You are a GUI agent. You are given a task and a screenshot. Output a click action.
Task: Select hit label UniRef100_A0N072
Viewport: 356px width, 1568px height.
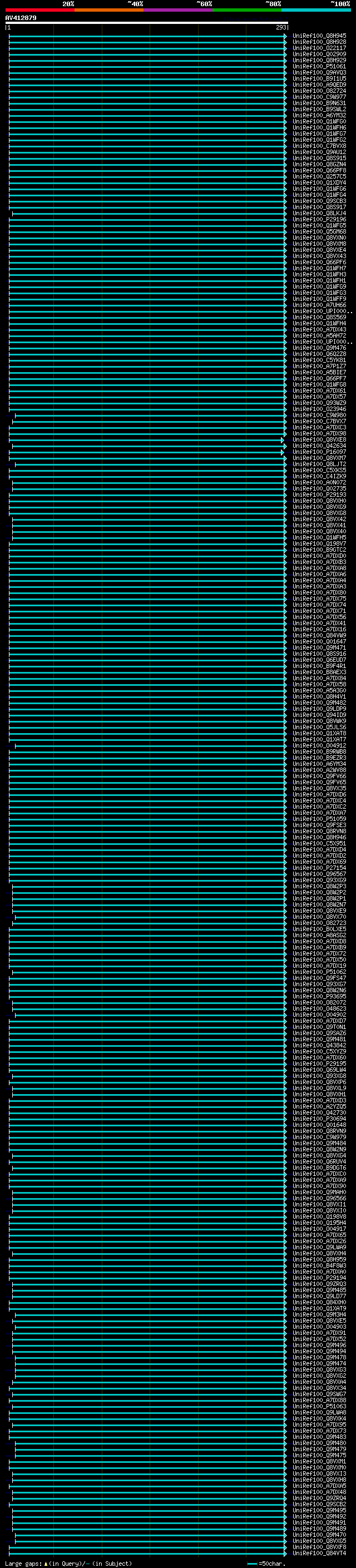pyautogui.click(x=319, y=482)
